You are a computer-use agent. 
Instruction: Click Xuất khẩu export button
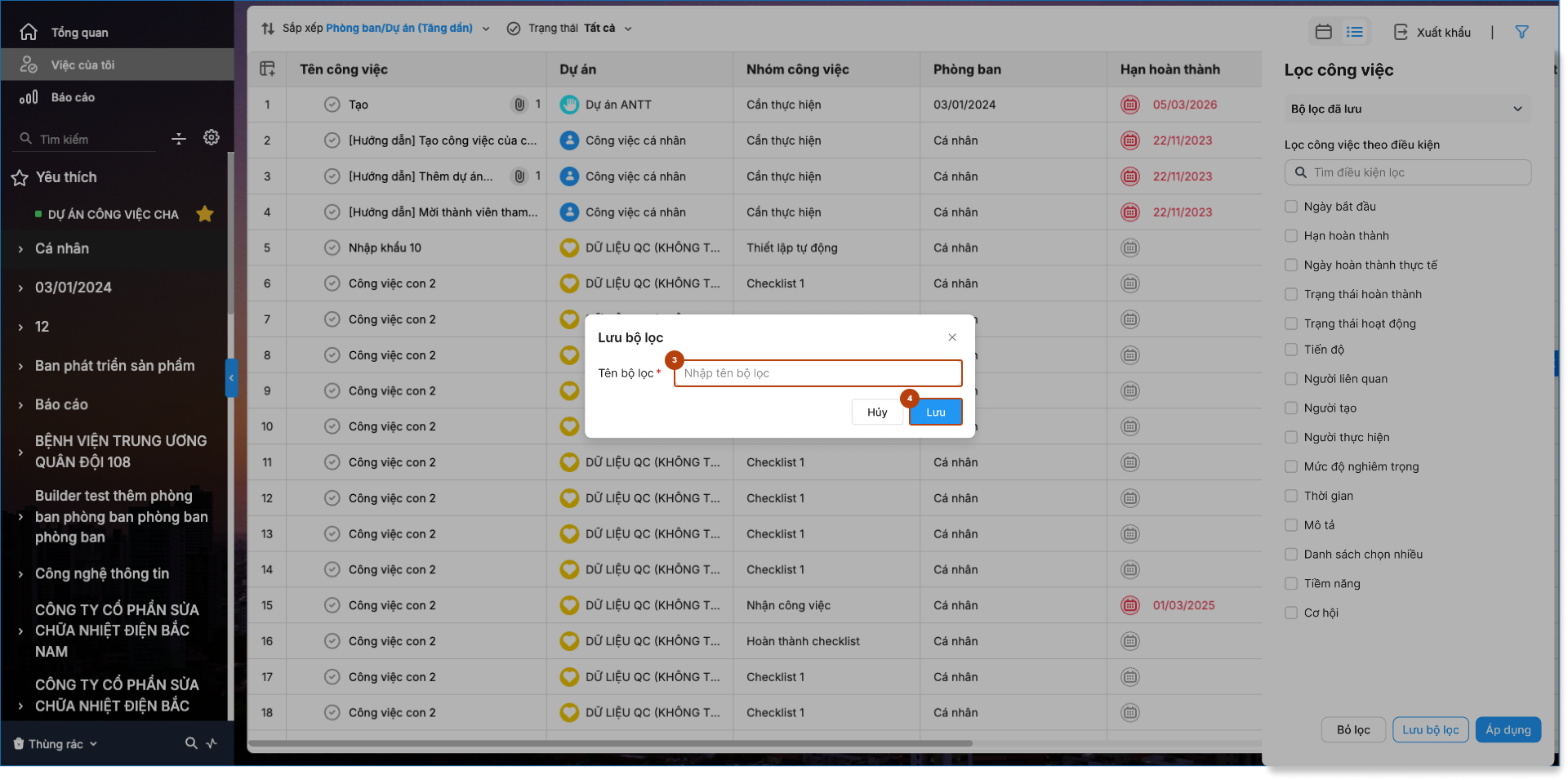click(1433, 32)
